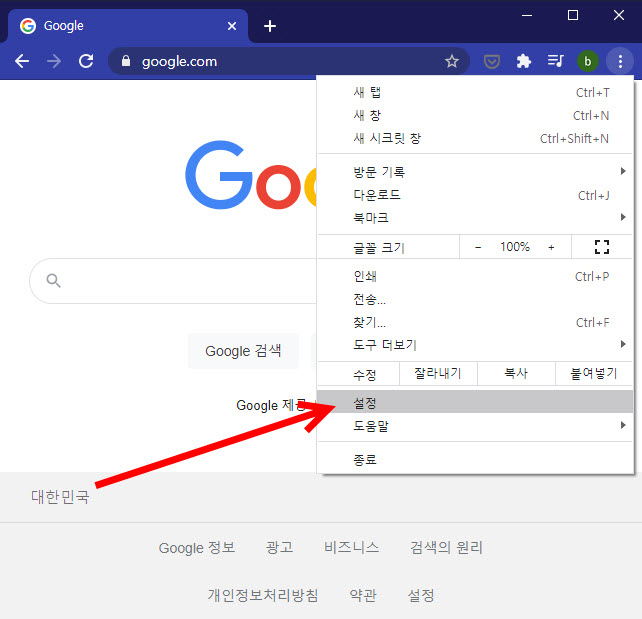Image resolution: width=642 pixels, height=619 pixels.
Task: Open 설정 link in page footer
Action: tap(421, 595)
